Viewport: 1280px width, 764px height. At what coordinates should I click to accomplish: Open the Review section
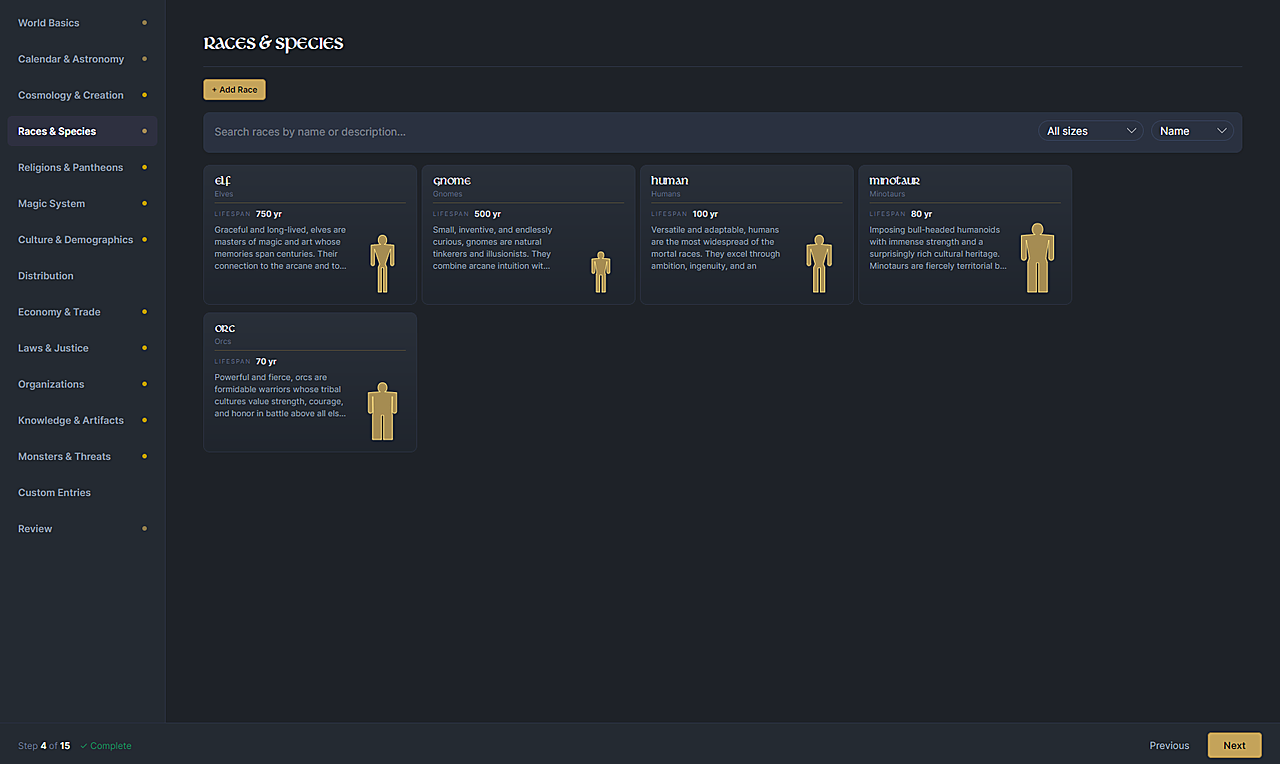(82, 528)
